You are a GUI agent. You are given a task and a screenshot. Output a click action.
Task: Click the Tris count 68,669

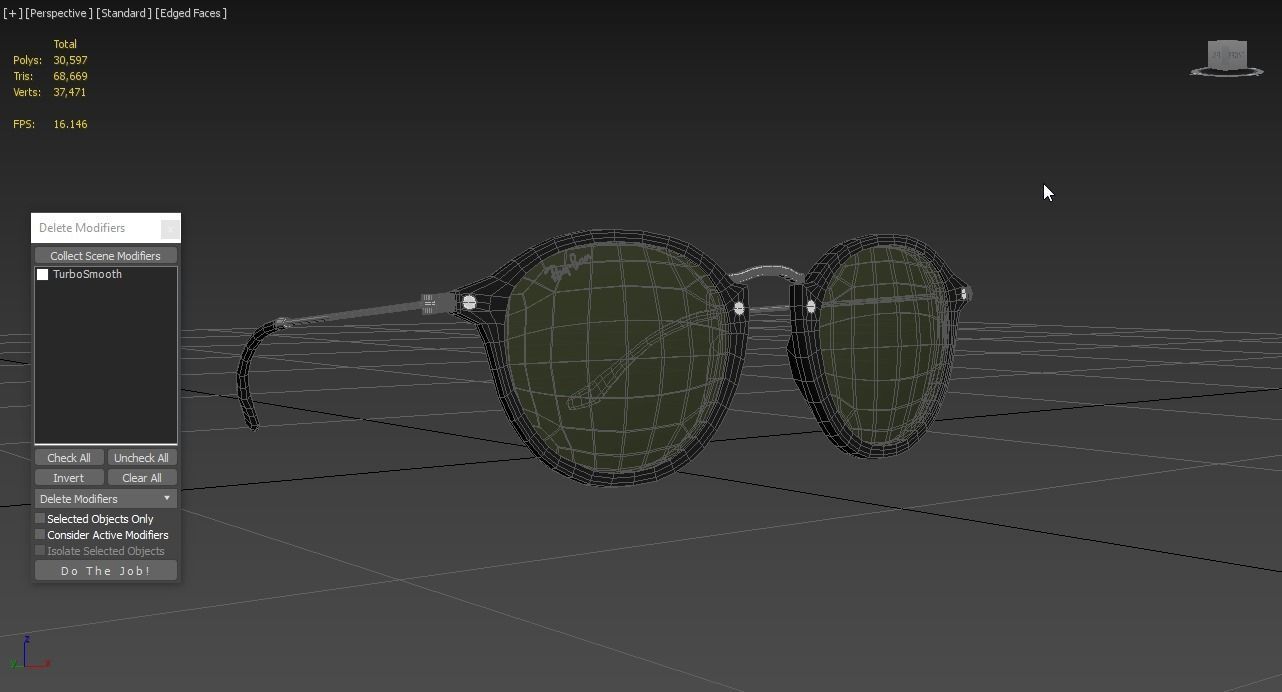70,76
